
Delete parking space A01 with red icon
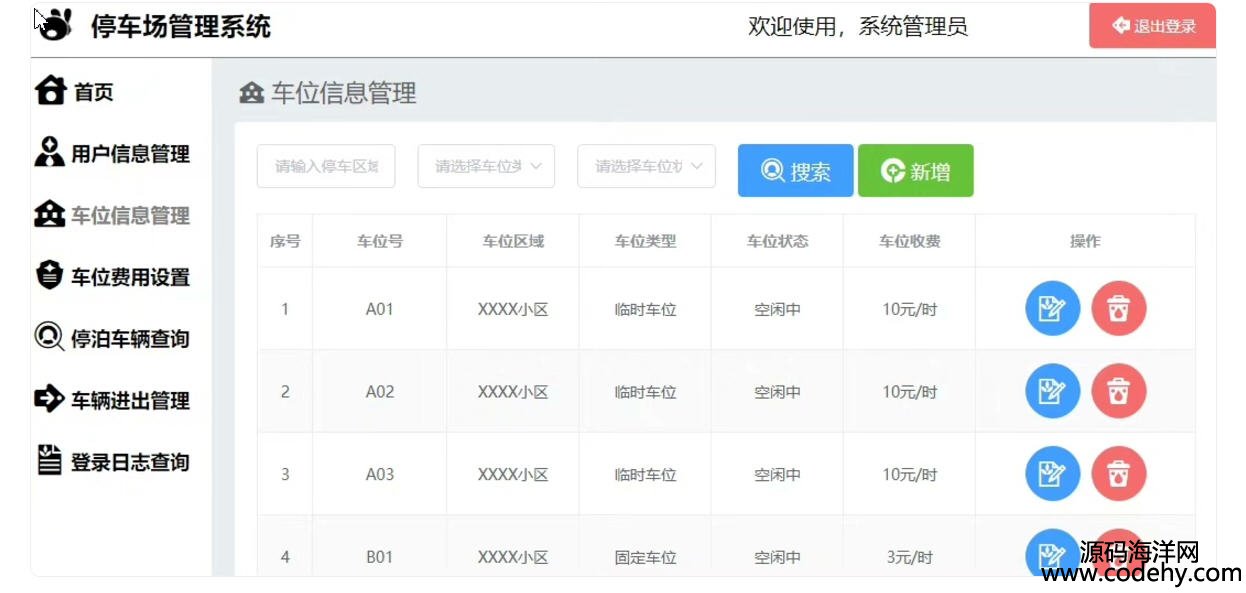[x=1118, y=309]
